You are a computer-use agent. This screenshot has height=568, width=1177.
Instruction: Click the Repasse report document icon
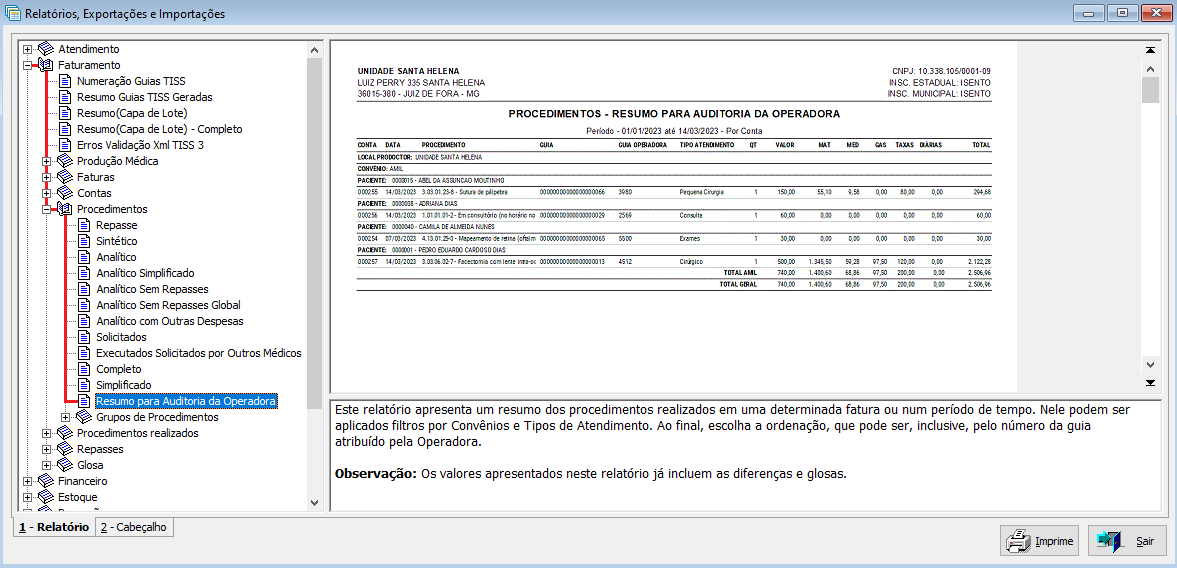click(85, 225)
